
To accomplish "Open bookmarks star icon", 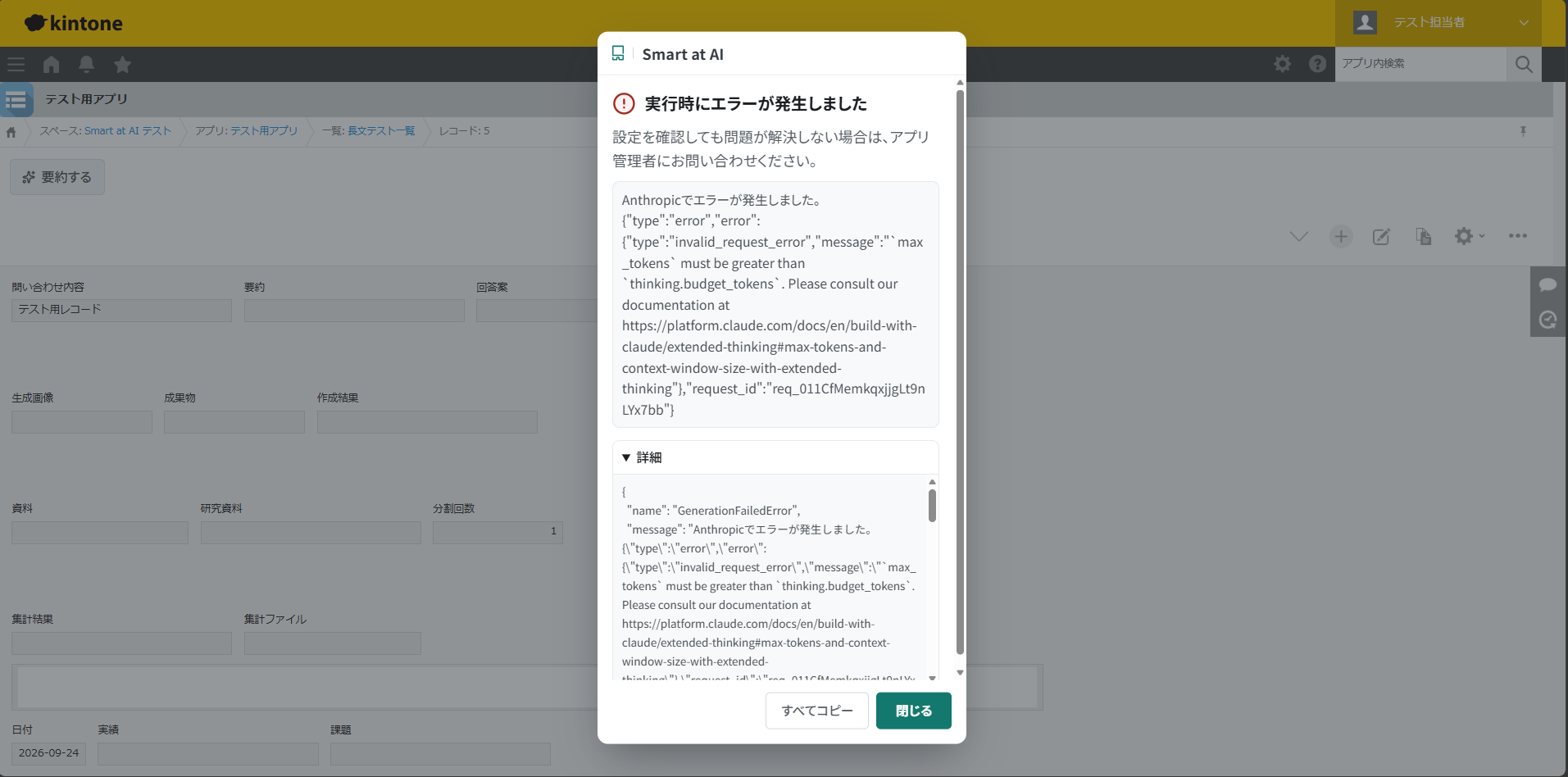I will tap(122, 64).
